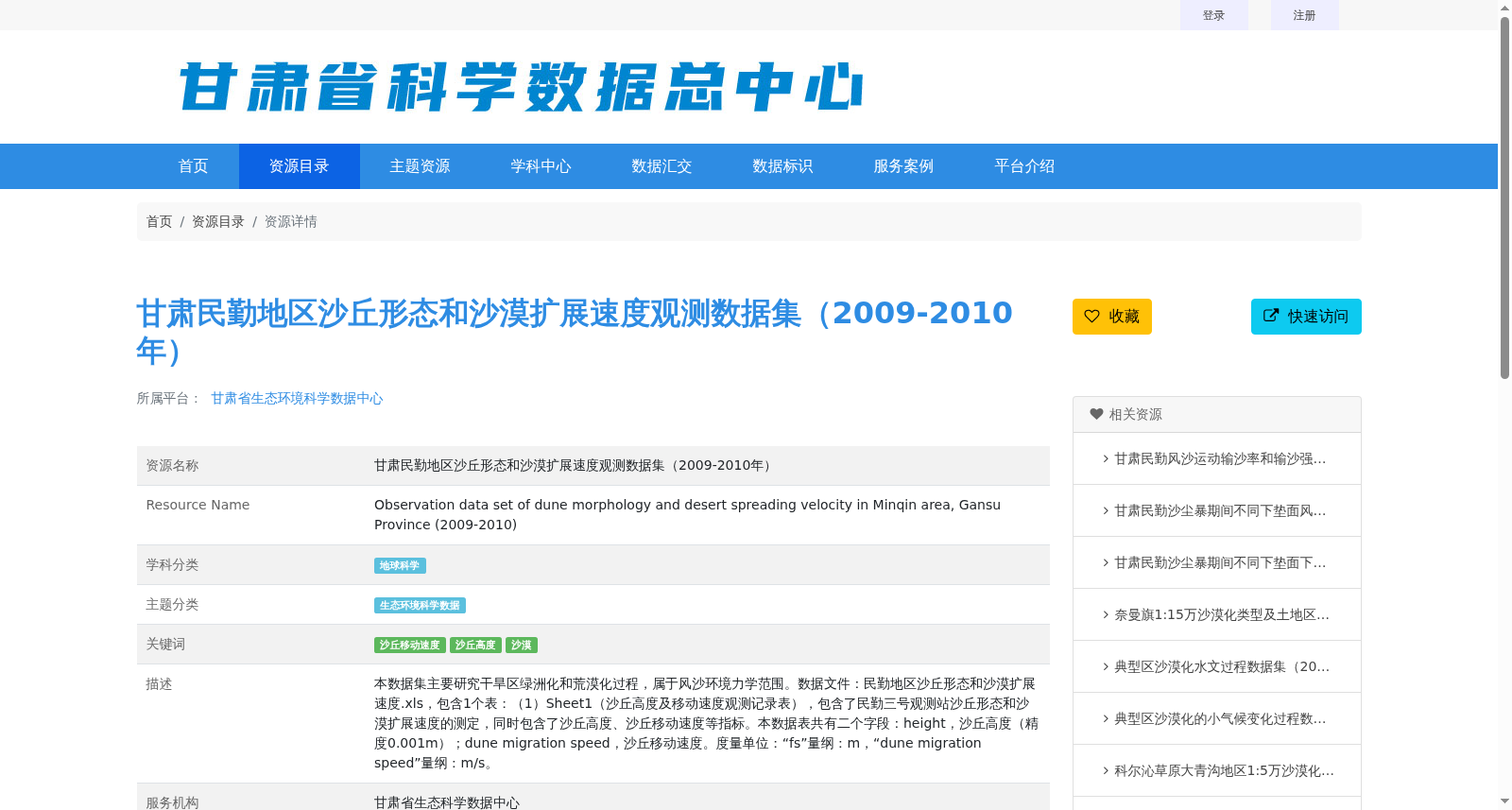Click the 沙丘移动速度 keyword tag
Image resolution: width=1512 pixels, height=810 pixels.
[410, 646]
